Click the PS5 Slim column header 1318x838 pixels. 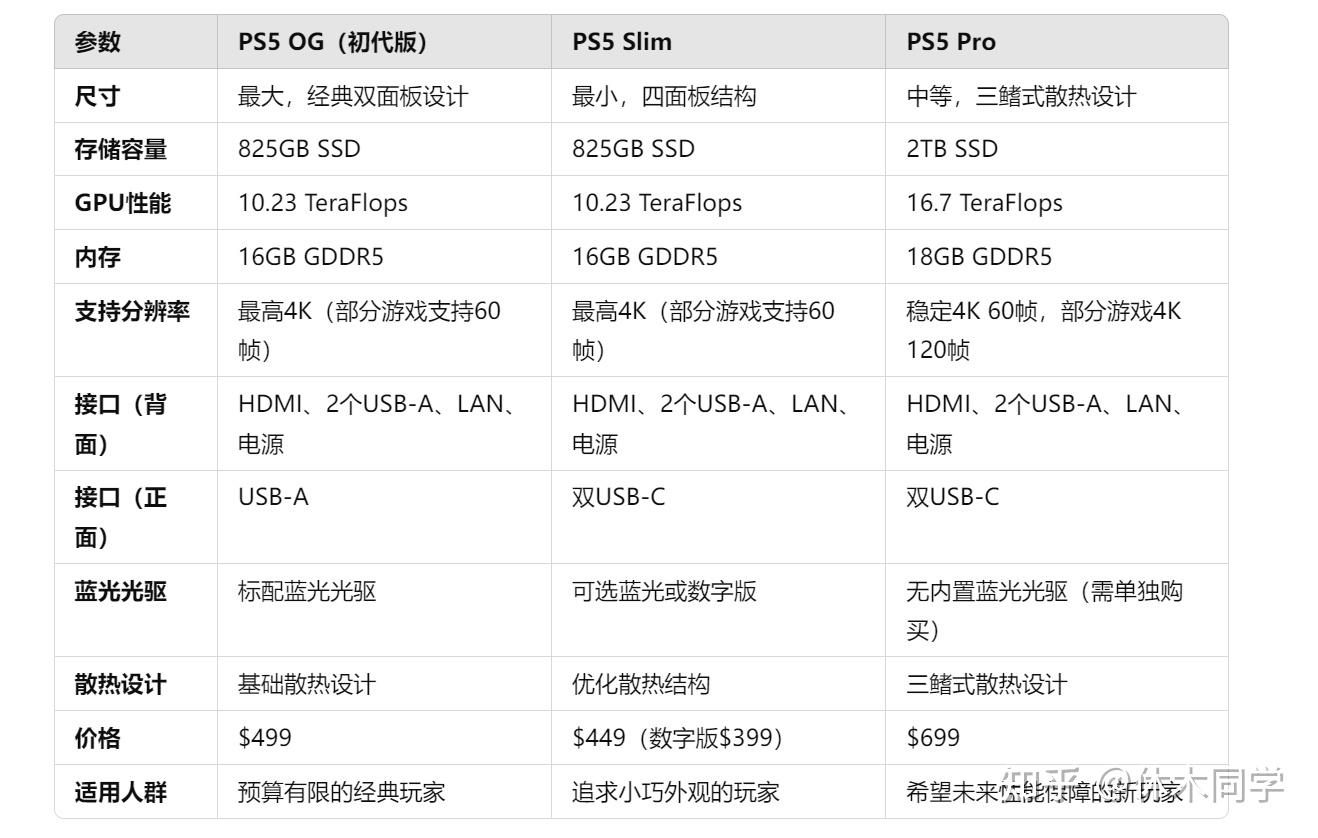(622, 42)
